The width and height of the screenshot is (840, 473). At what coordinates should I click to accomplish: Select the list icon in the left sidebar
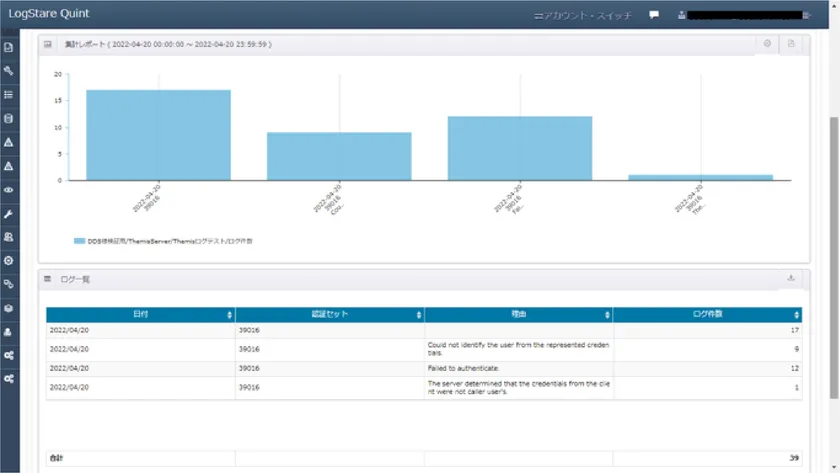(x=9, y=95)
